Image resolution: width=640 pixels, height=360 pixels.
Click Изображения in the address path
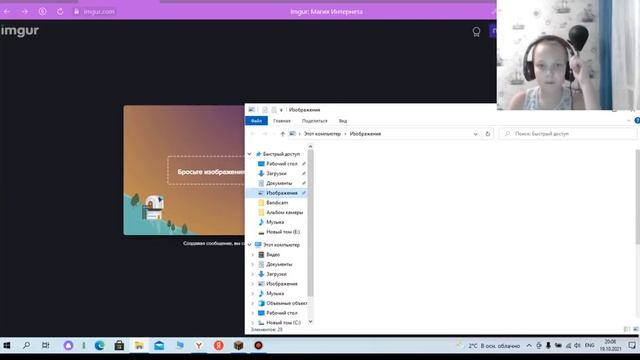[x=365, y=134]
